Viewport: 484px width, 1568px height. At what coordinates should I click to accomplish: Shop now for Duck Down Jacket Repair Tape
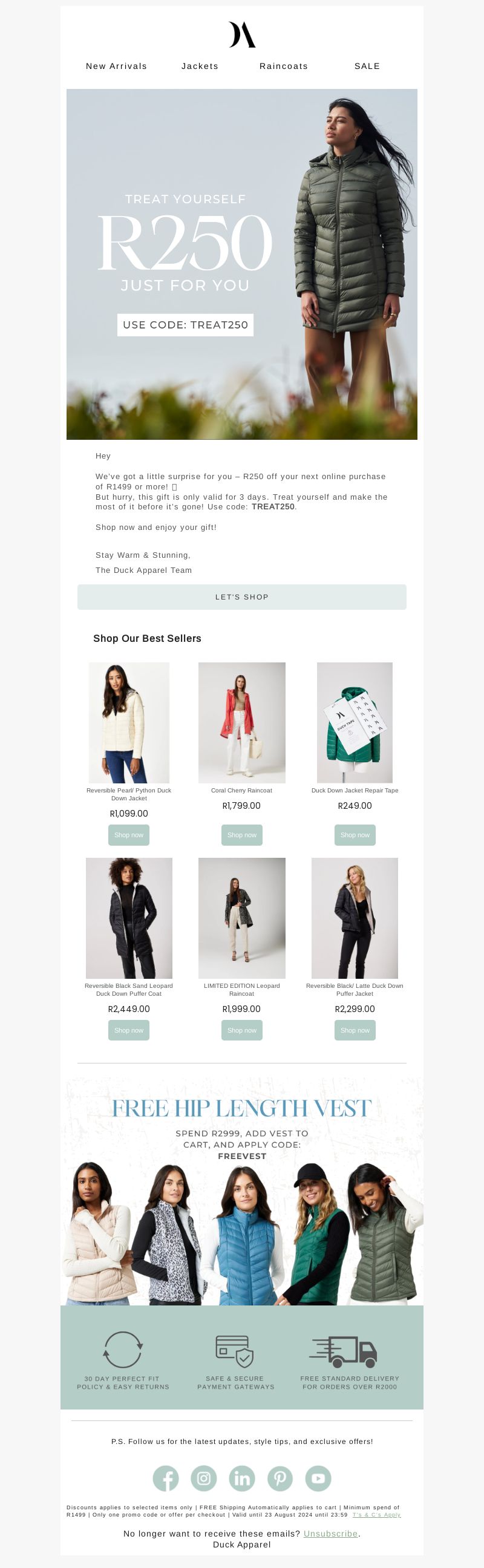(x=355, y=835)
